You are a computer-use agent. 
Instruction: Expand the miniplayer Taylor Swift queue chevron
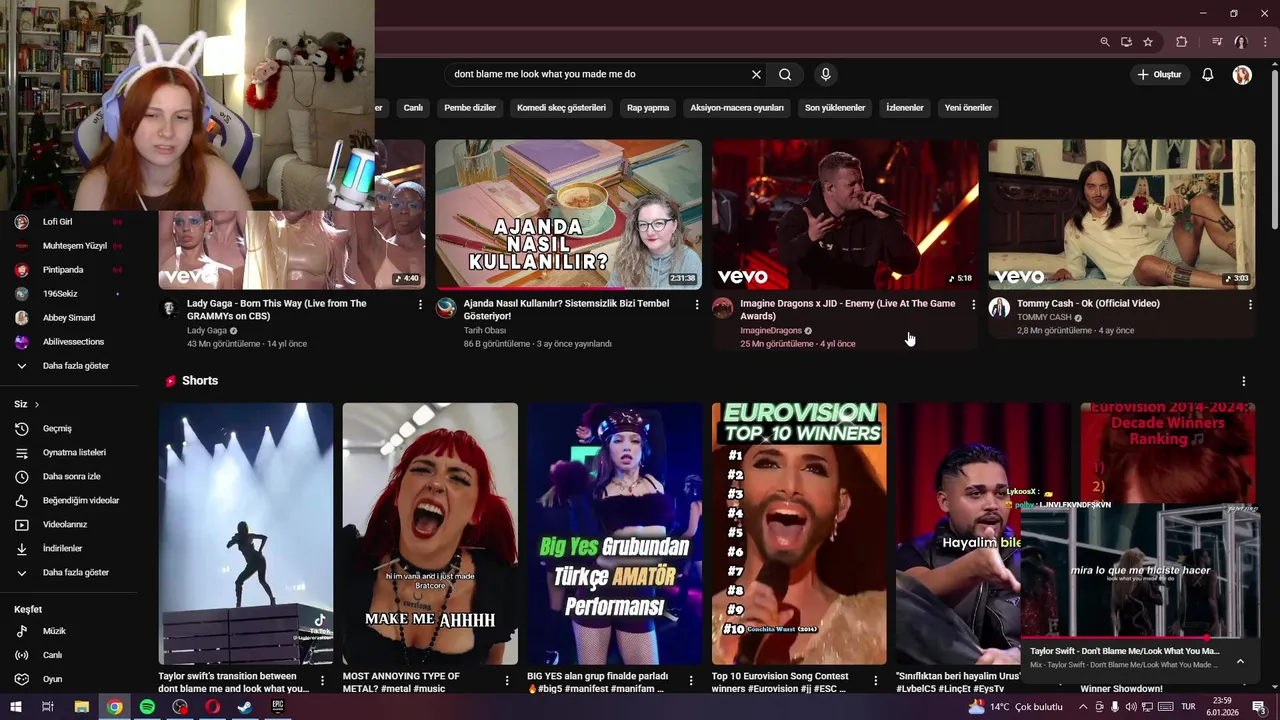tap(1240, 661)
